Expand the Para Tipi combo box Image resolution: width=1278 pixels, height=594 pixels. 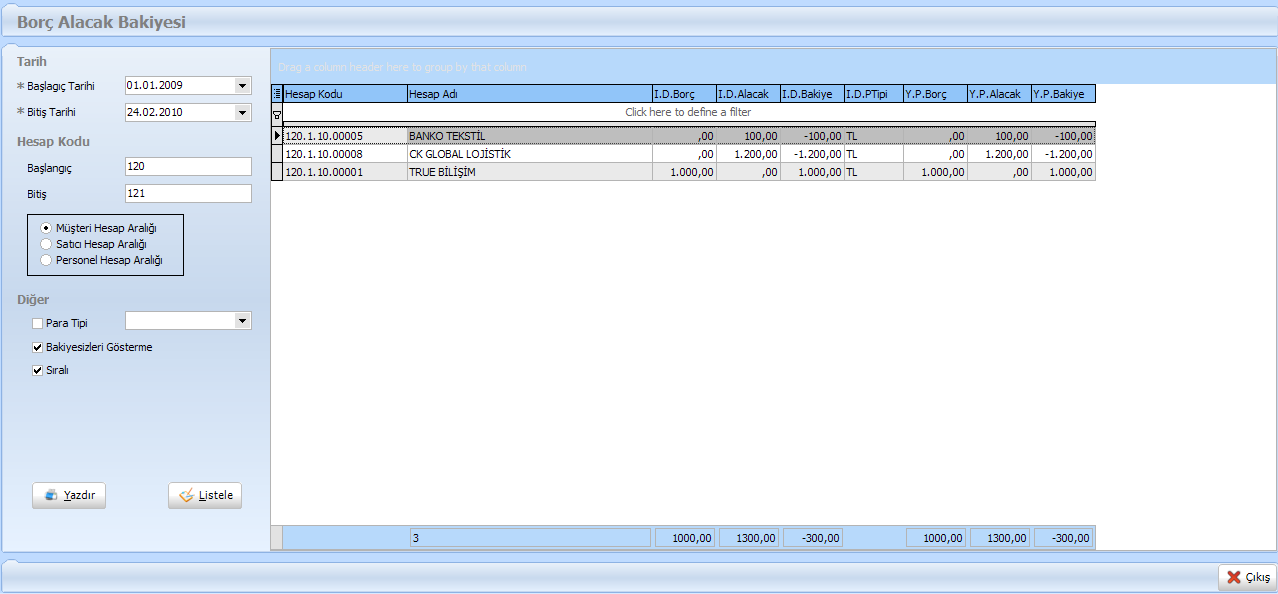[x=242, y=321]
